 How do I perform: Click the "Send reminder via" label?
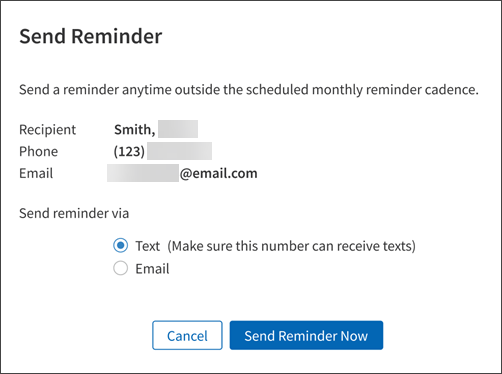point(74,213)
